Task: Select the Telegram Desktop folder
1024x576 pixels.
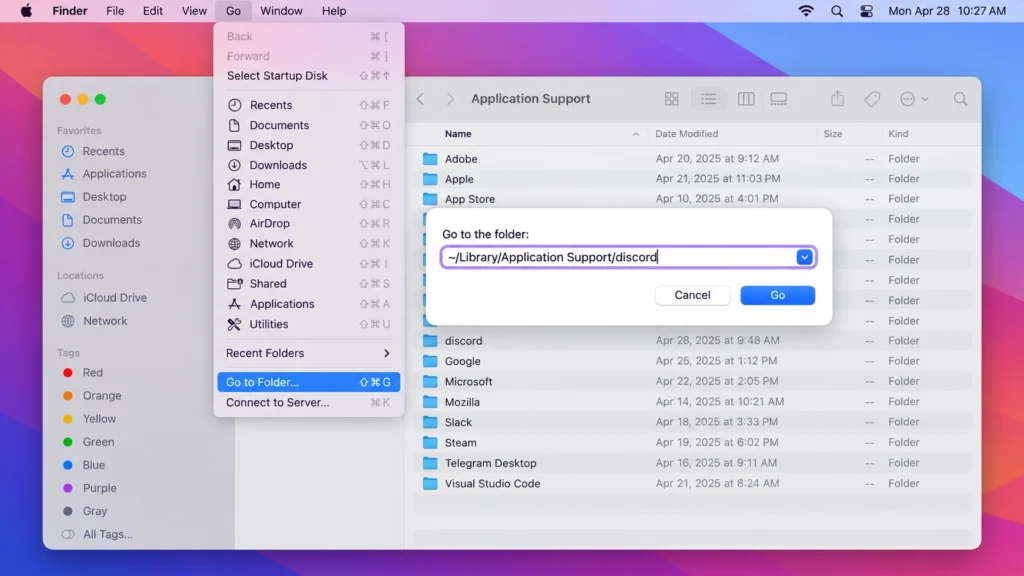Action: (692, 464)
